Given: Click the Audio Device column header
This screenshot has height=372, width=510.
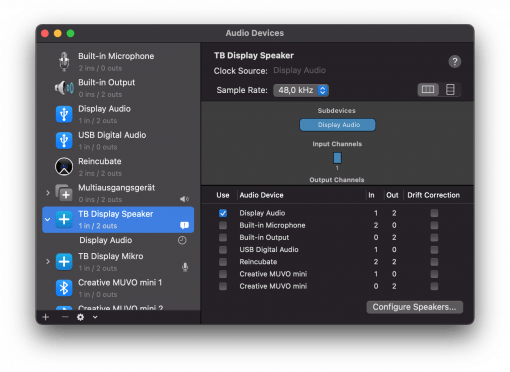Looking at the screenshot, I should point(261,195).
